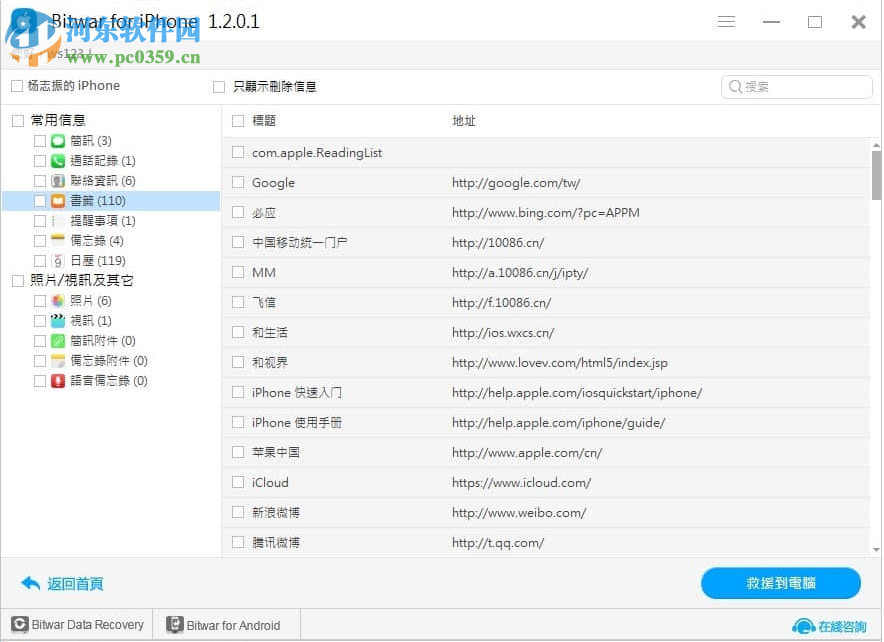The height and width of the screenshot is (642, 884).
Task: Check the 只顯示刪除信息 filter checkbox
Action: [218, 86]
